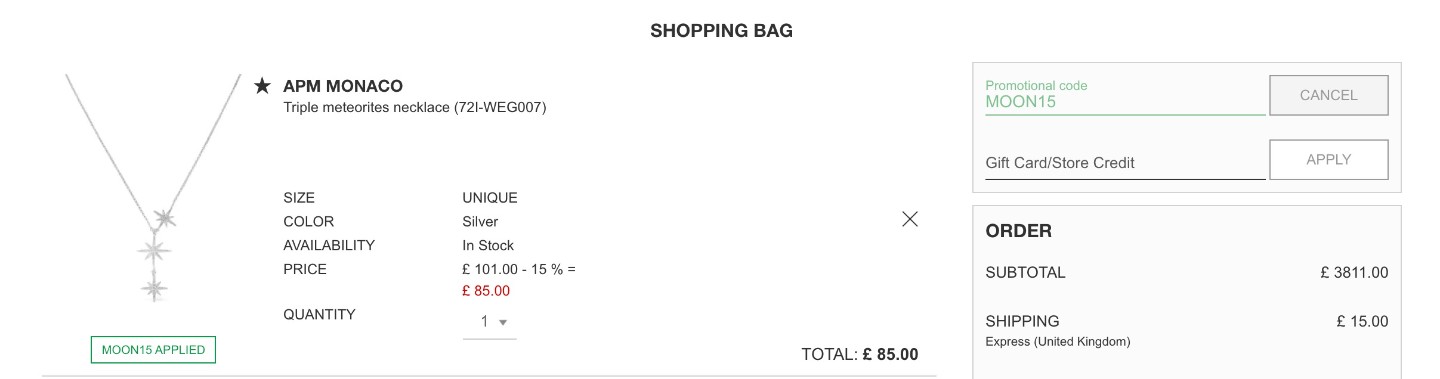Apply the gift card or store credit
The width and height of the screenshot is (1440, 379).
click(x=1329, y=160)
